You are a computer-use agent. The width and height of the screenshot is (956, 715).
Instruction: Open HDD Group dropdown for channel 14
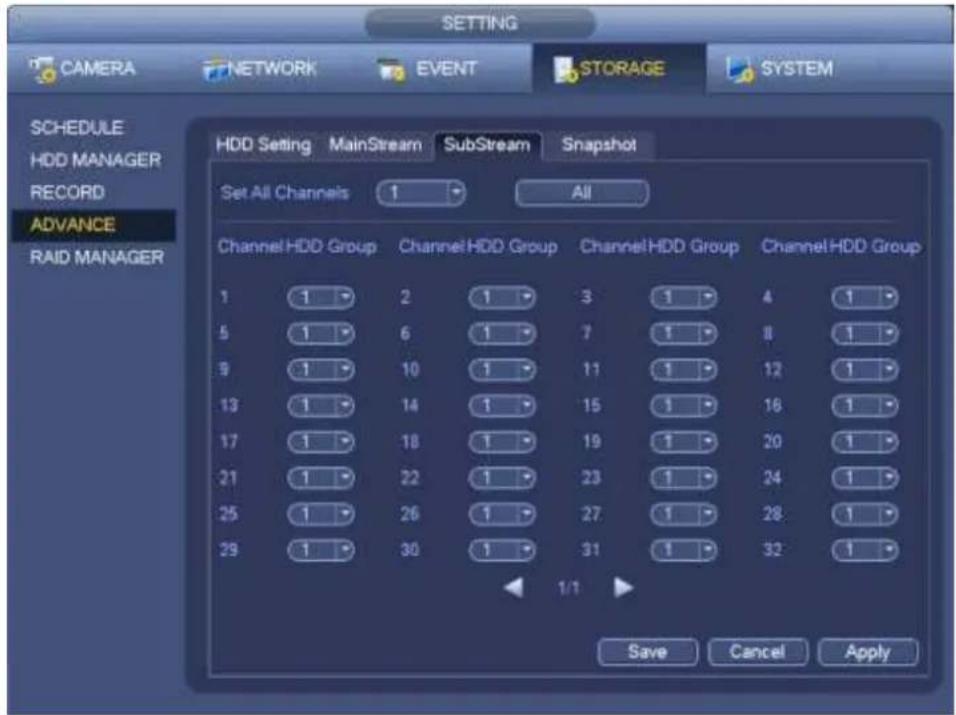pos(502,406)
